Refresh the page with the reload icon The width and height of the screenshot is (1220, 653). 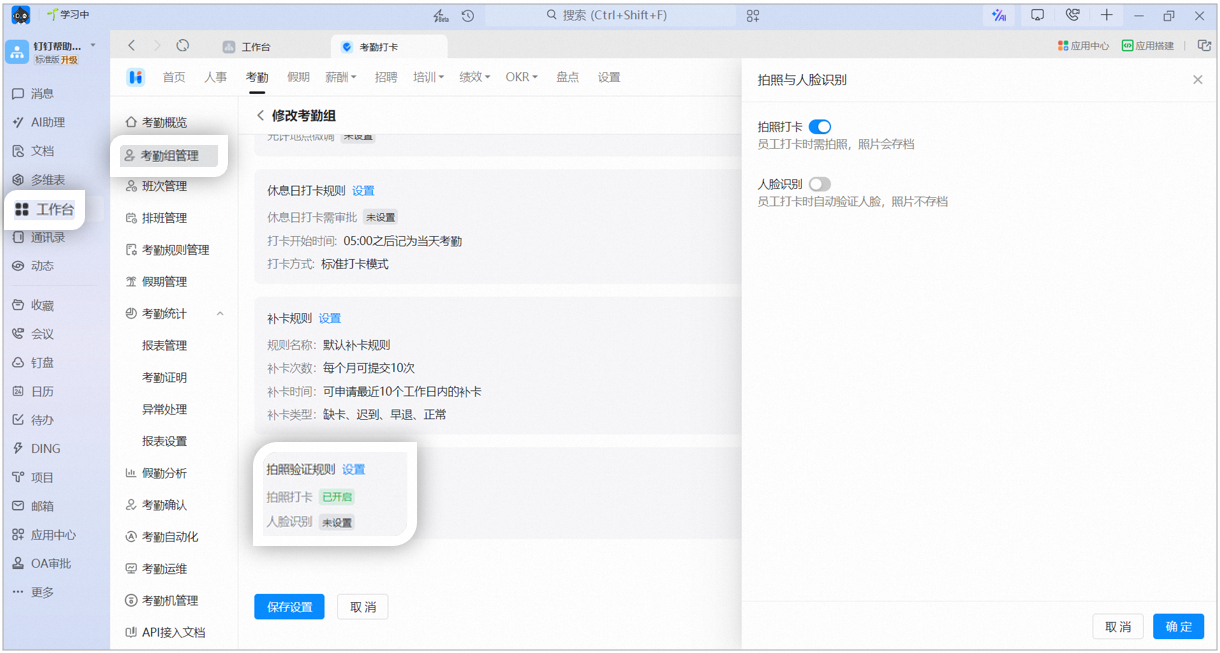(x=183, y=46)
